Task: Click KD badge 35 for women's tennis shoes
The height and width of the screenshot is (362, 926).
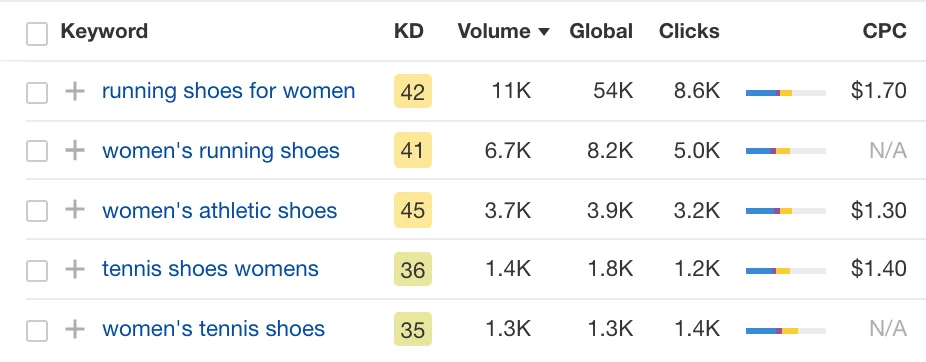Action: [x=413, y=329]
